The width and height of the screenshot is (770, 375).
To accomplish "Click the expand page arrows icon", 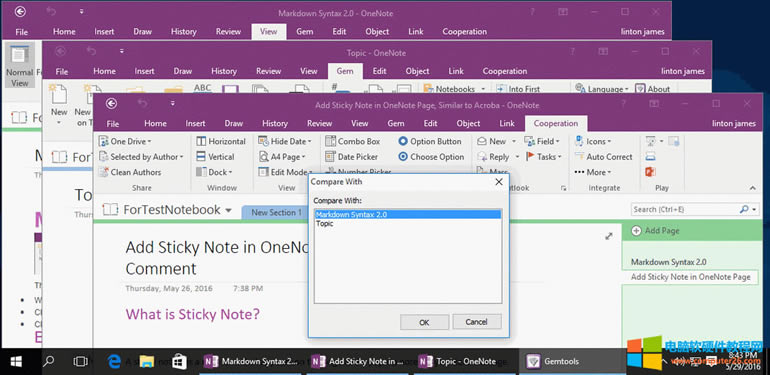I will [609, 236].
